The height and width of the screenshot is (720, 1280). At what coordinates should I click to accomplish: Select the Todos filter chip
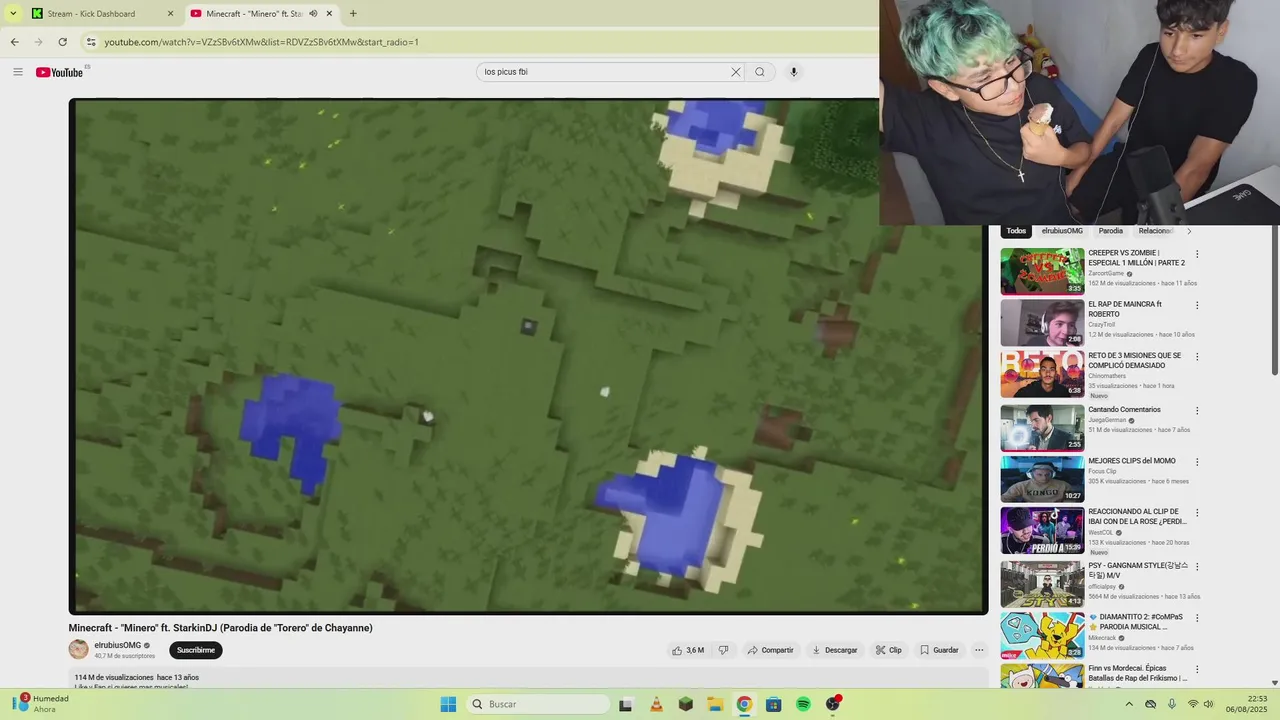coord(1016,231)
